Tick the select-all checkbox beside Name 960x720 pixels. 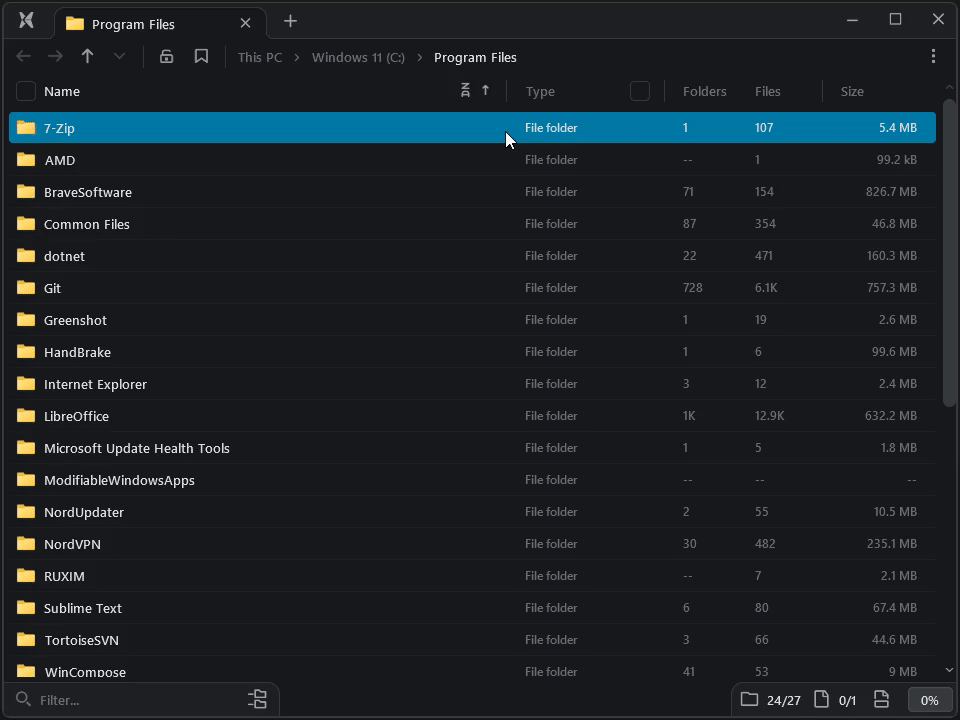tap(26, 91)
